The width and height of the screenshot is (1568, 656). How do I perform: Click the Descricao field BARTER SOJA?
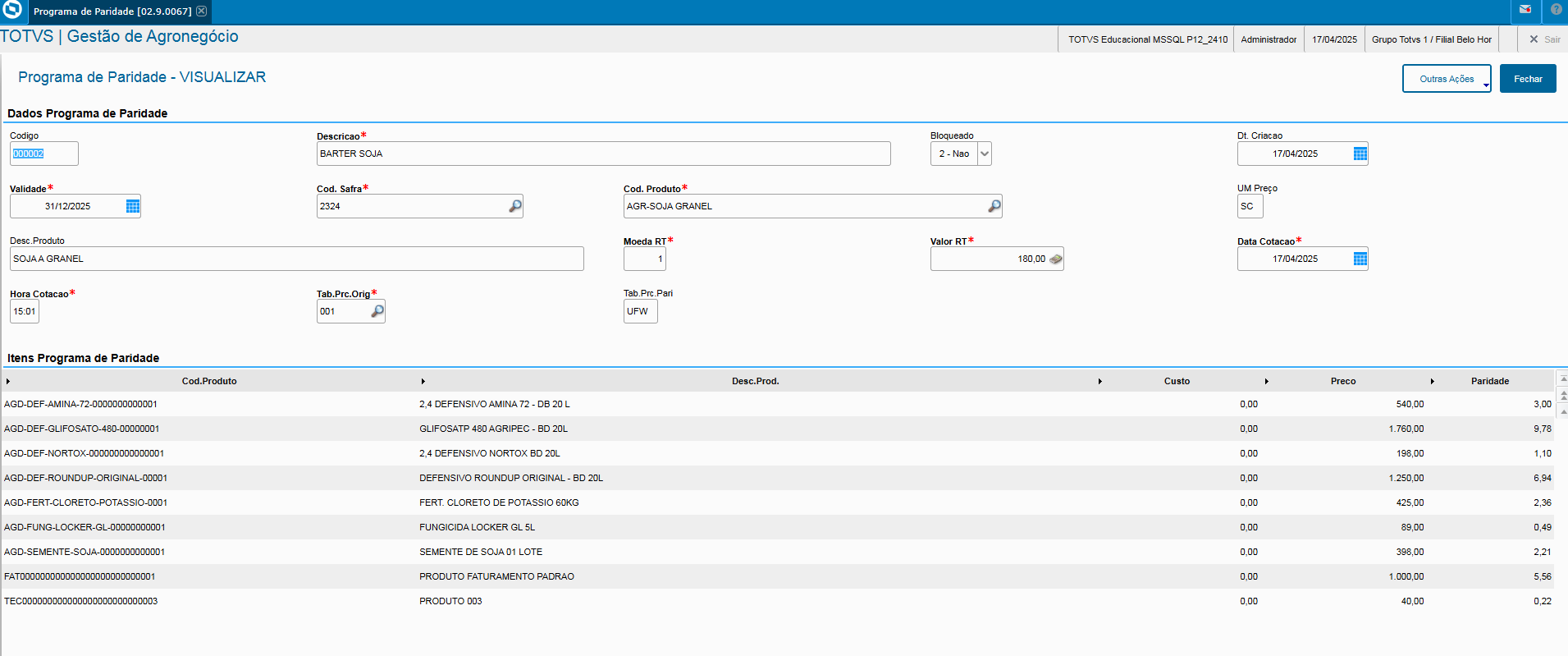tap(603, 154)
